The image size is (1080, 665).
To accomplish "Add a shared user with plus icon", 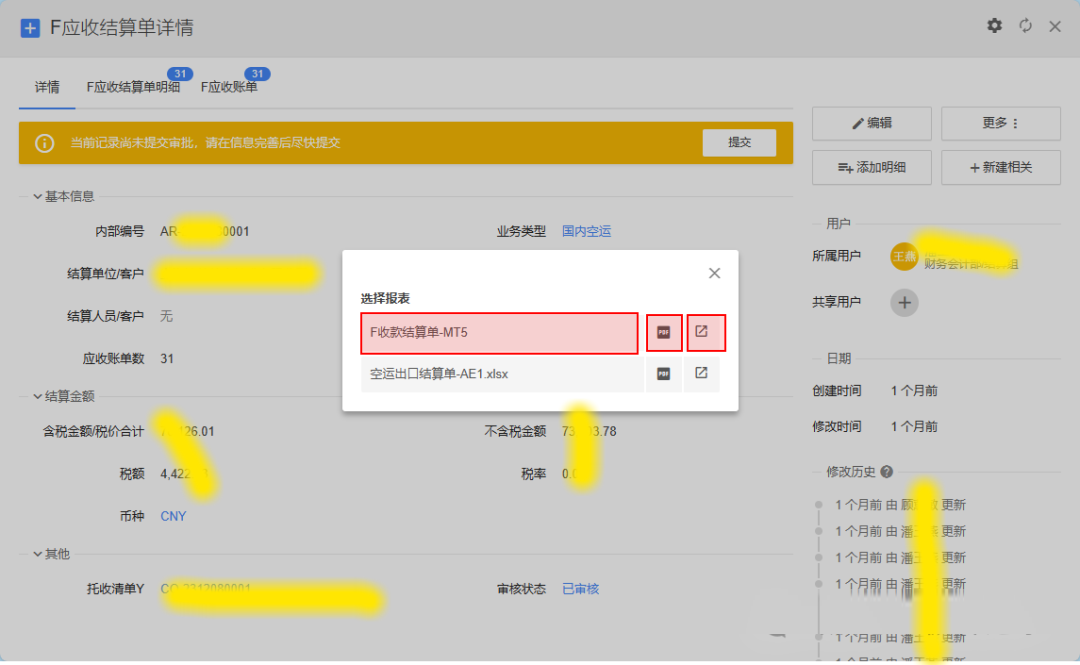I will (904, 302).
